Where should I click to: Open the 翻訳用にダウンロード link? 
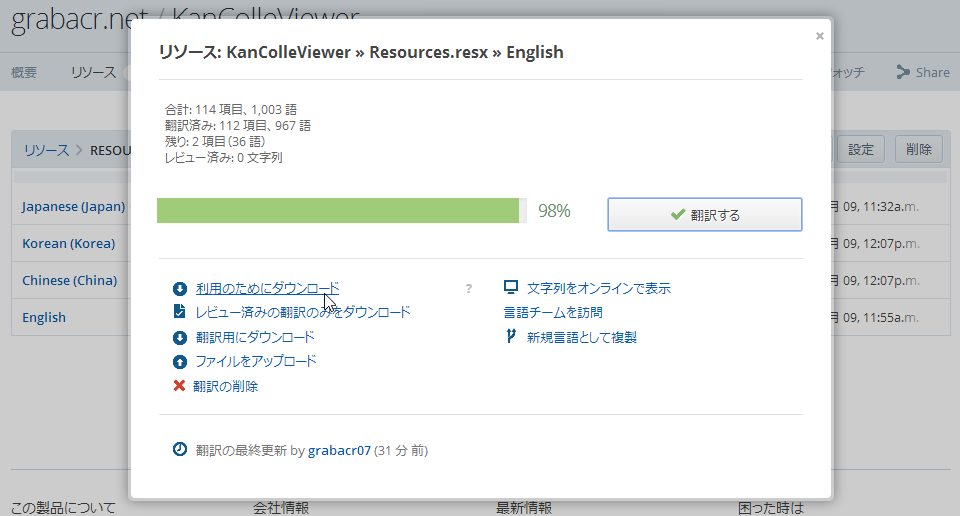[255, 337]
